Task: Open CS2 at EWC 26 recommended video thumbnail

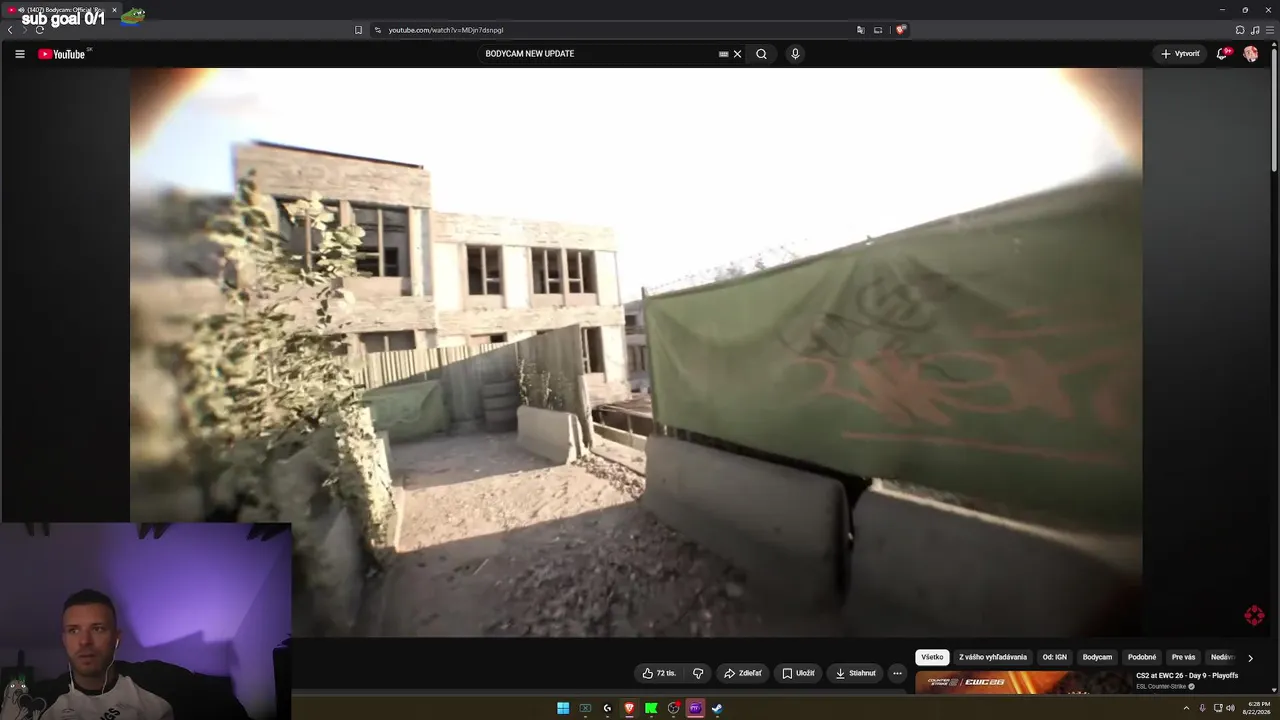Action: [x=1022, y=682]
